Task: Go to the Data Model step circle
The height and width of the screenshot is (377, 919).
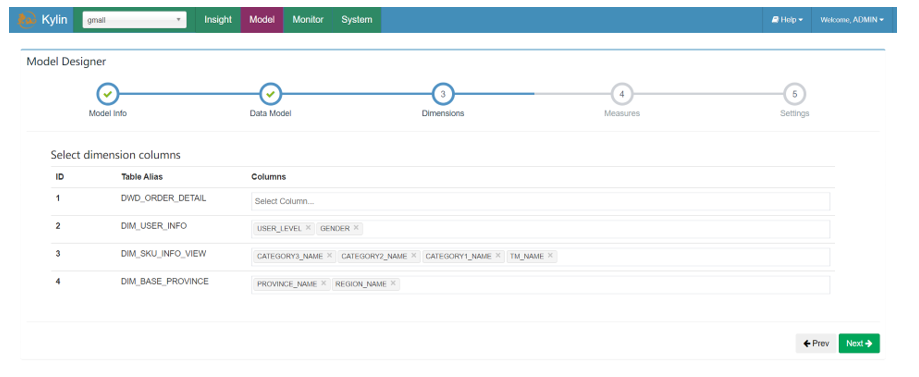Action: (x=270, y=94)
